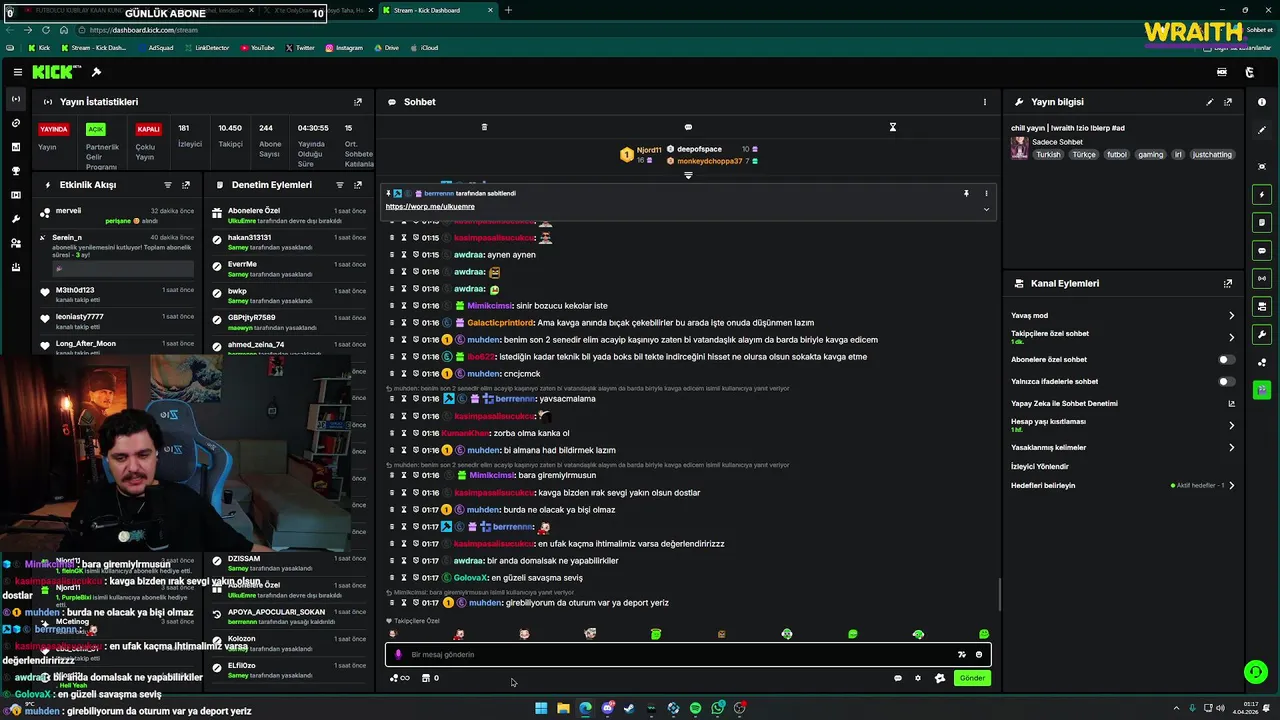Screen dimensions: 1280x720
Task: Open the Instagram bookmark
Action: pos(344,47)
